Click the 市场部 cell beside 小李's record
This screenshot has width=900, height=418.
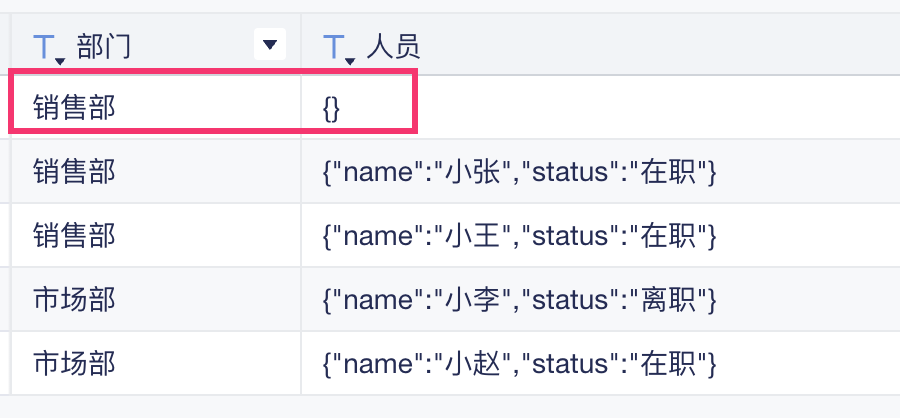pos(74,299)
